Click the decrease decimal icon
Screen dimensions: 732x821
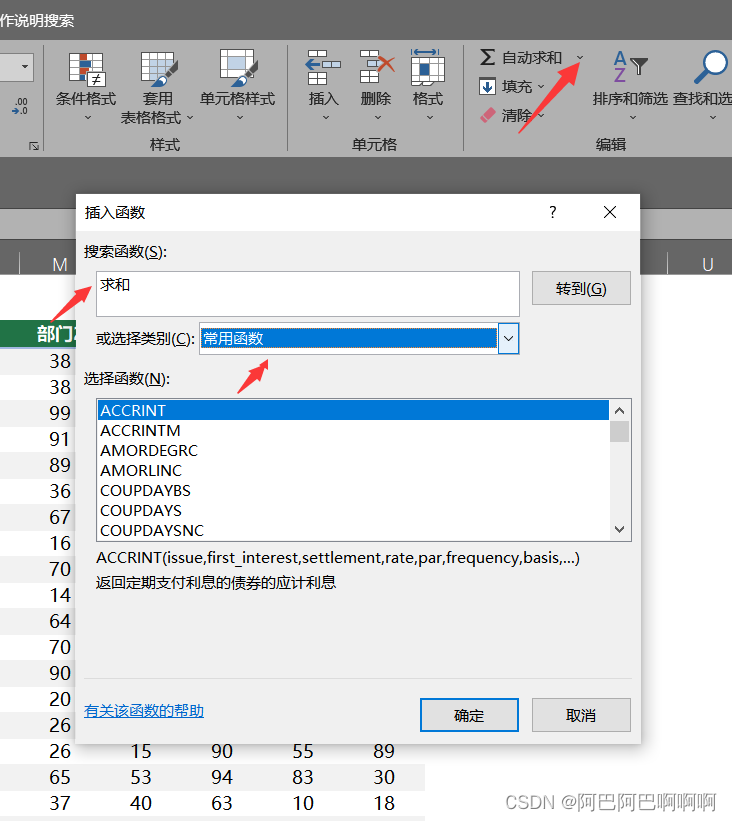point(19,106)
